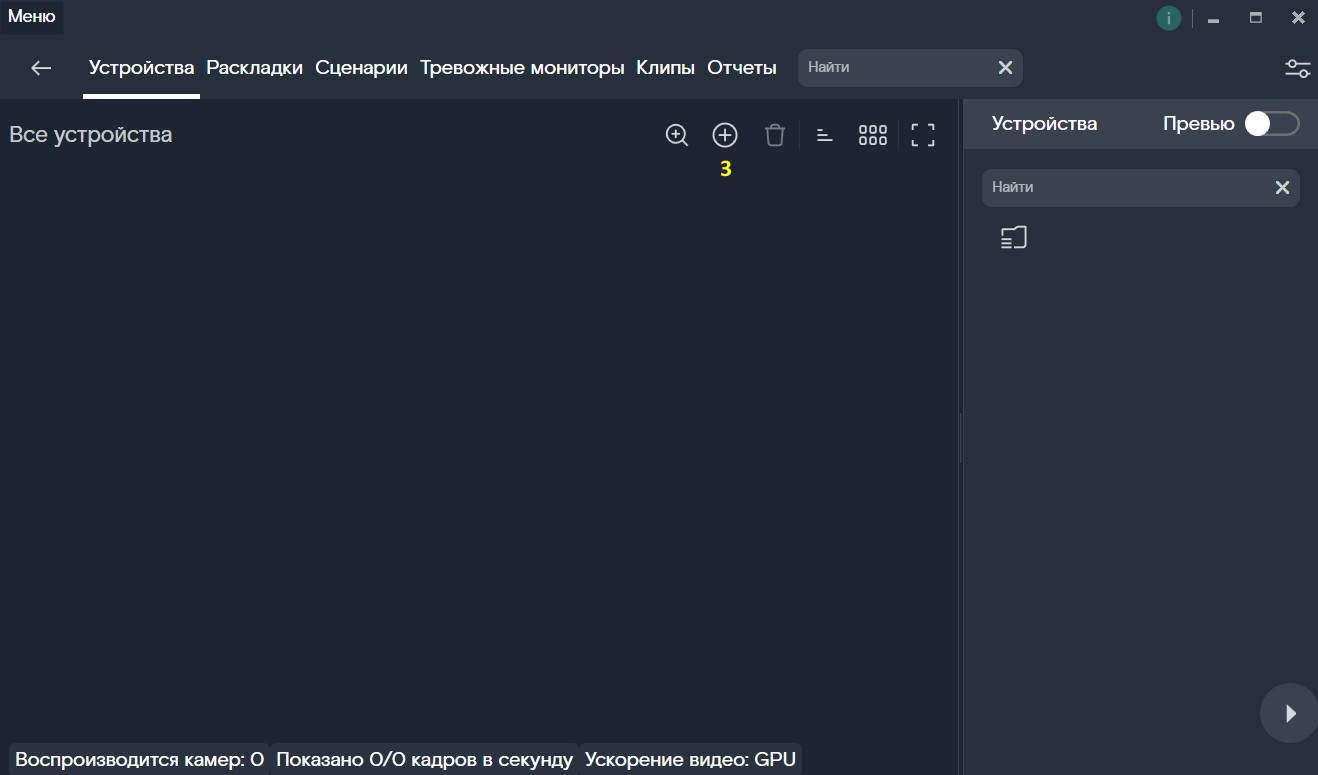Toggle the Превью switch
The height and width of the screenshot is (775, 1318).
coord(1272,124)
